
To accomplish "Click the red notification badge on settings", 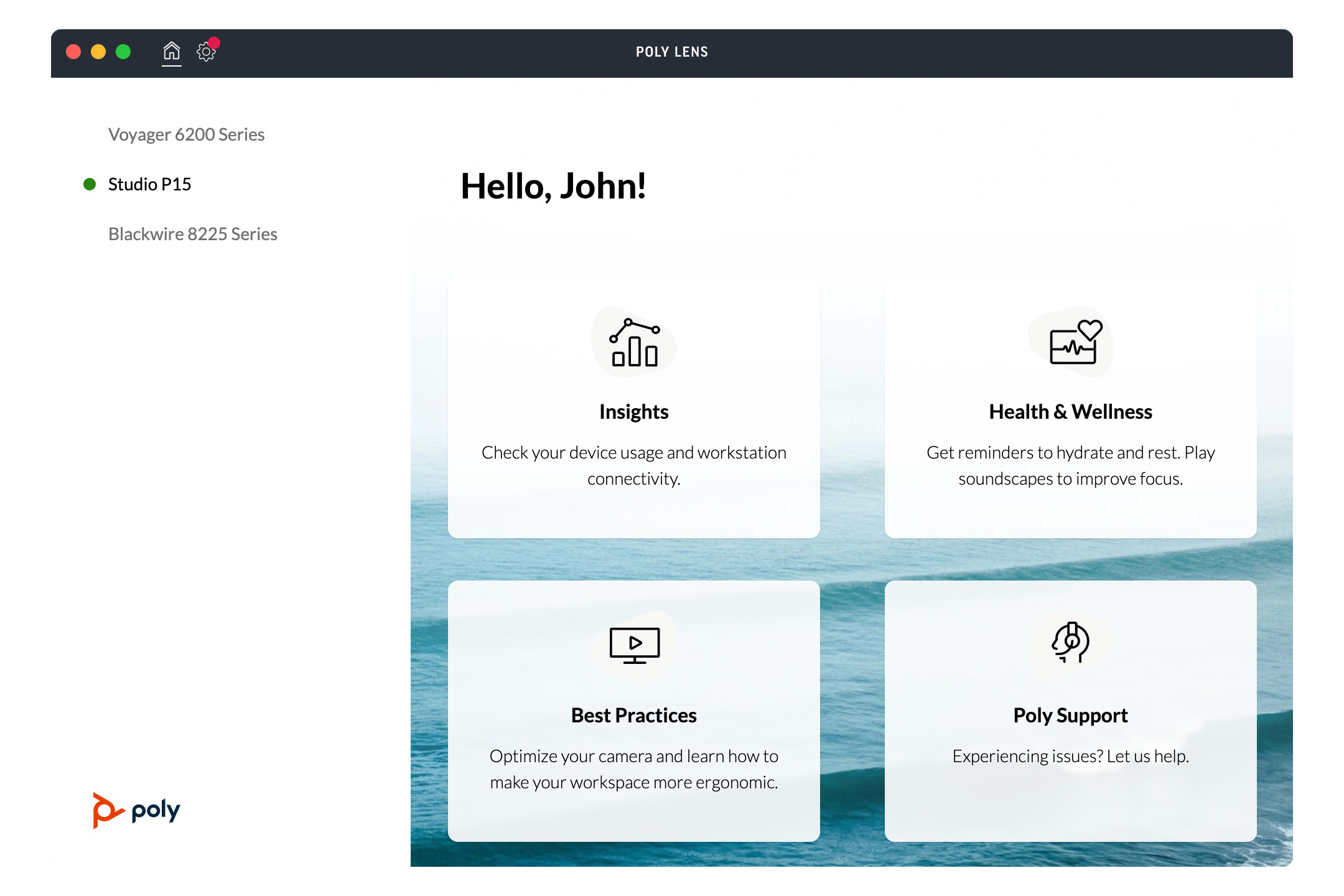I will [214, 43].
